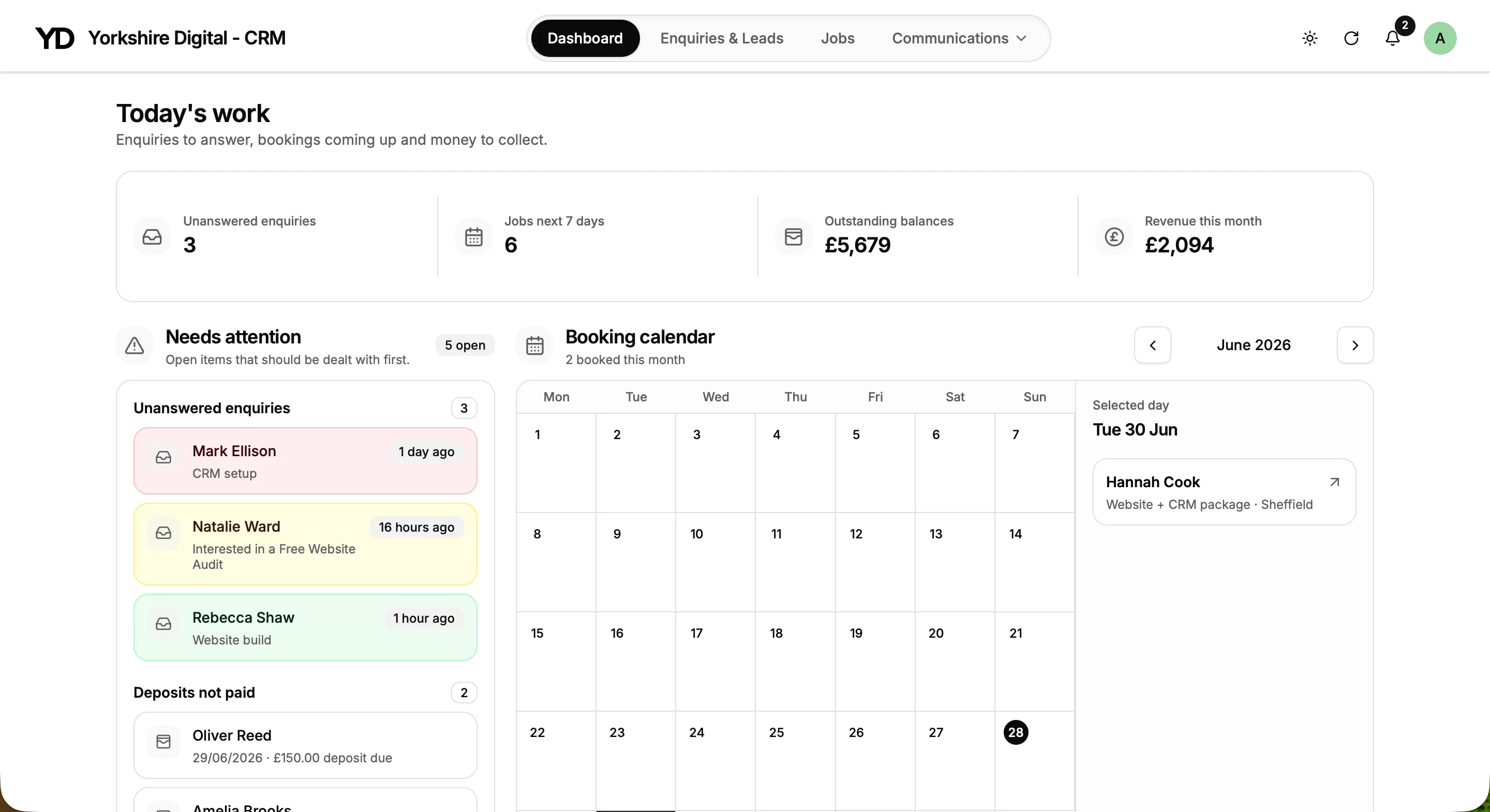
Task: Click the notification count badge 2
Action: click(1405, 25)
